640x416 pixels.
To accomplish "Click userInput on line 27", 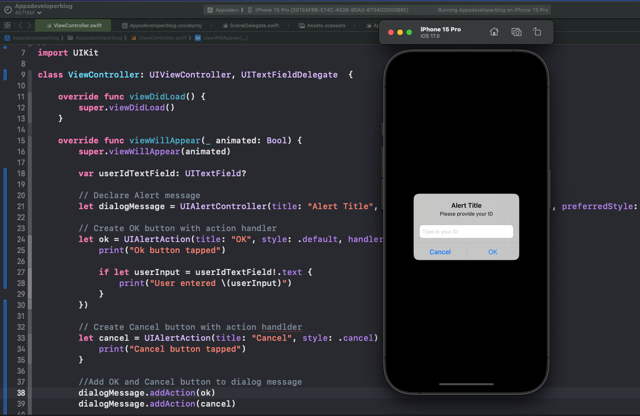I will point(157,272).
